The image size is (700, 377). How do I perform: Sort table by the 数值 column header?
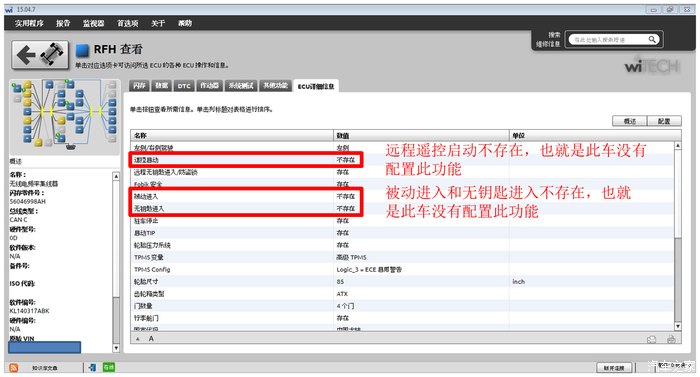[x=421, y=135]
